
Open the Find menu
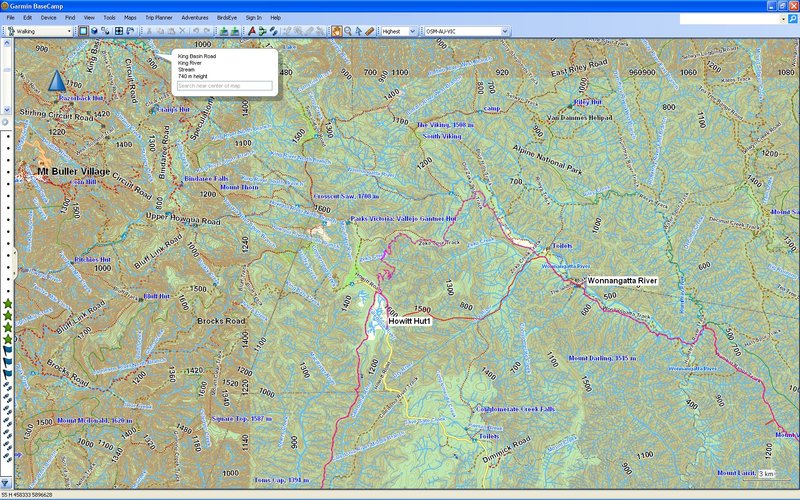point(70,17)
